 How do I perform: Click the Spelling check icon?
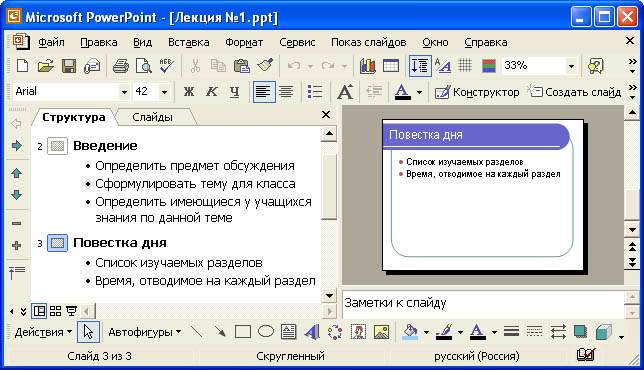click(x=167, y=66)
